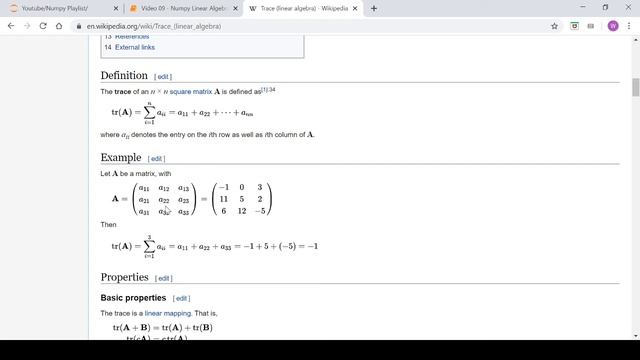The width and height of the screenshot is (640, 360).
Task: Switch to the Video 09 Numpy Linear Algebra tab
Action: coord(183,8)
